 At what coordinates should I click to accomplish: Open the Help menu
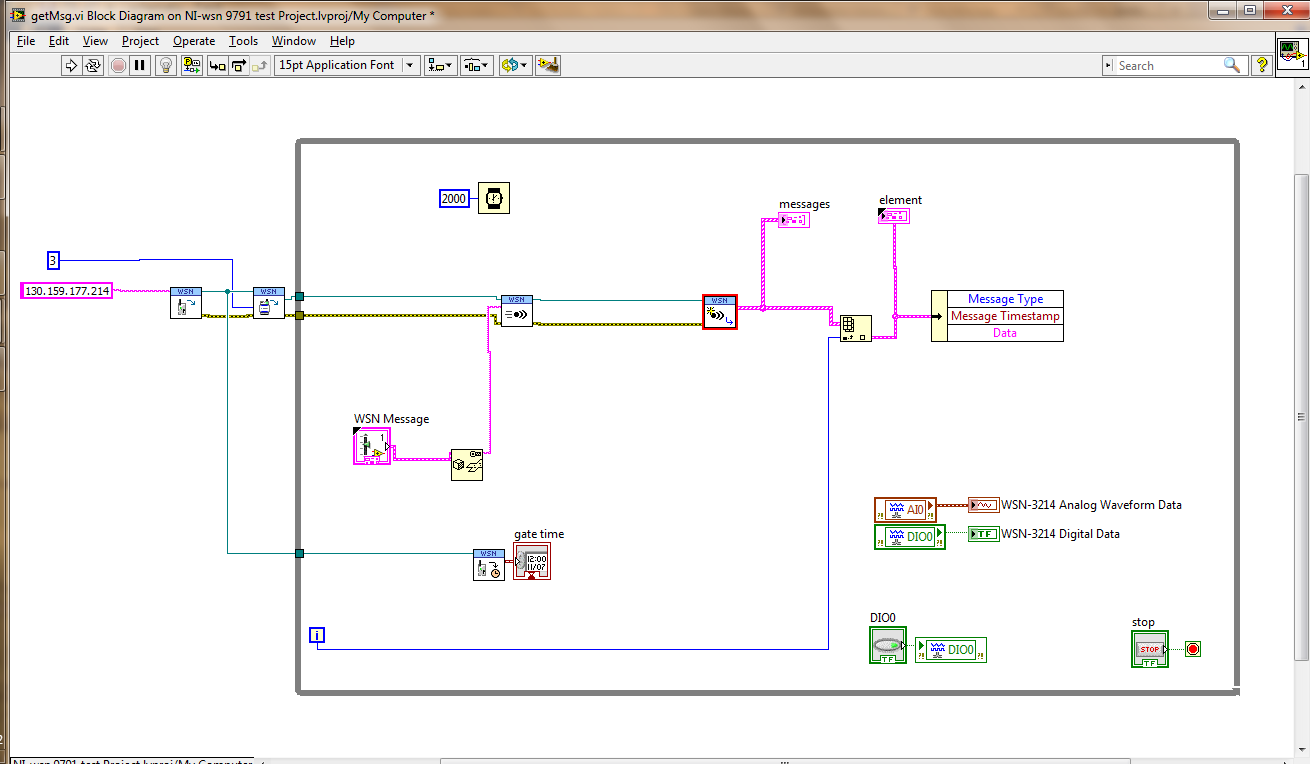(342, 41)
